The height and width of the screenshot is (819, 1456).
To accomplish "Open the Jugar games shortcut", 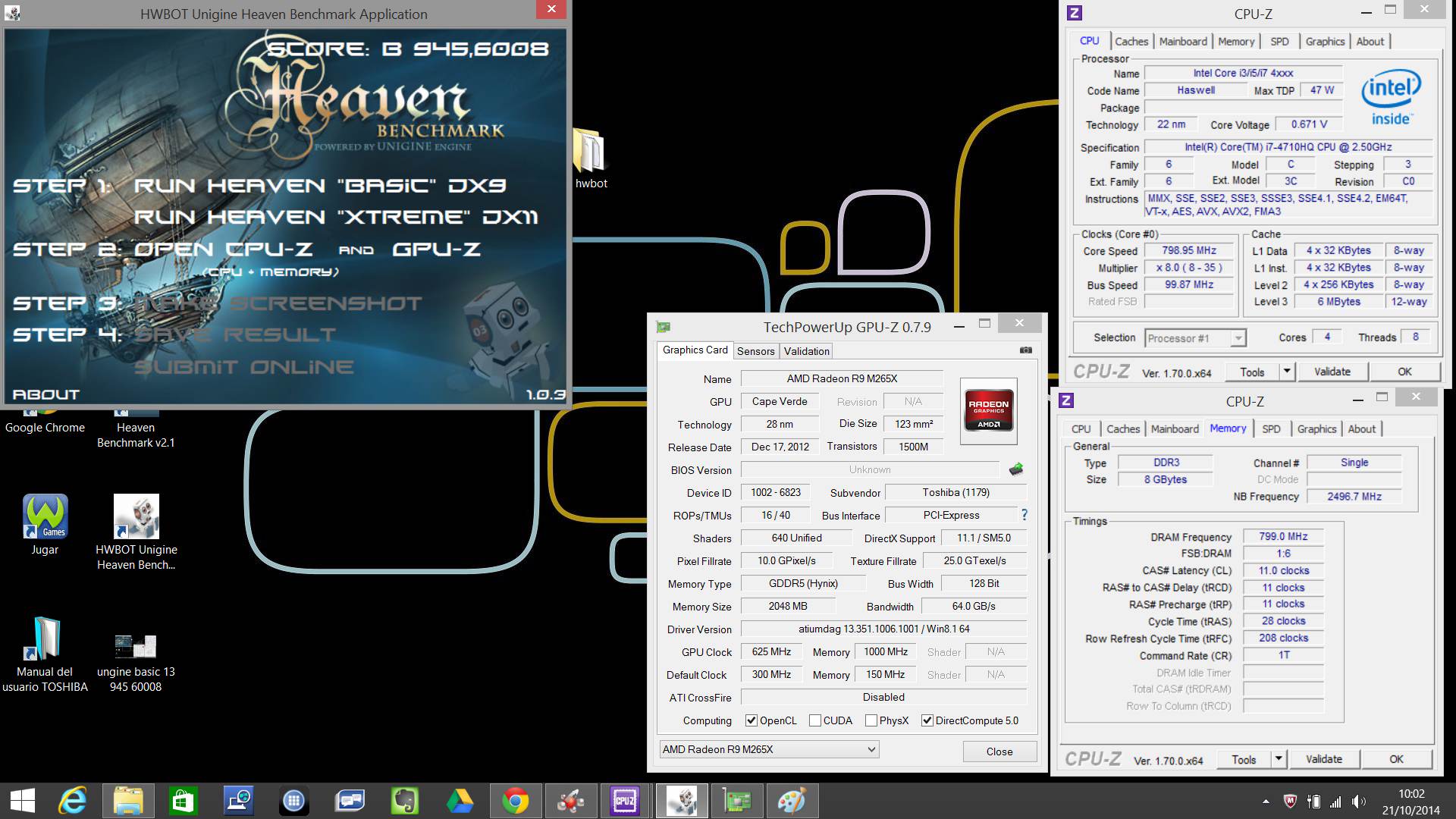I will [45, 525].
